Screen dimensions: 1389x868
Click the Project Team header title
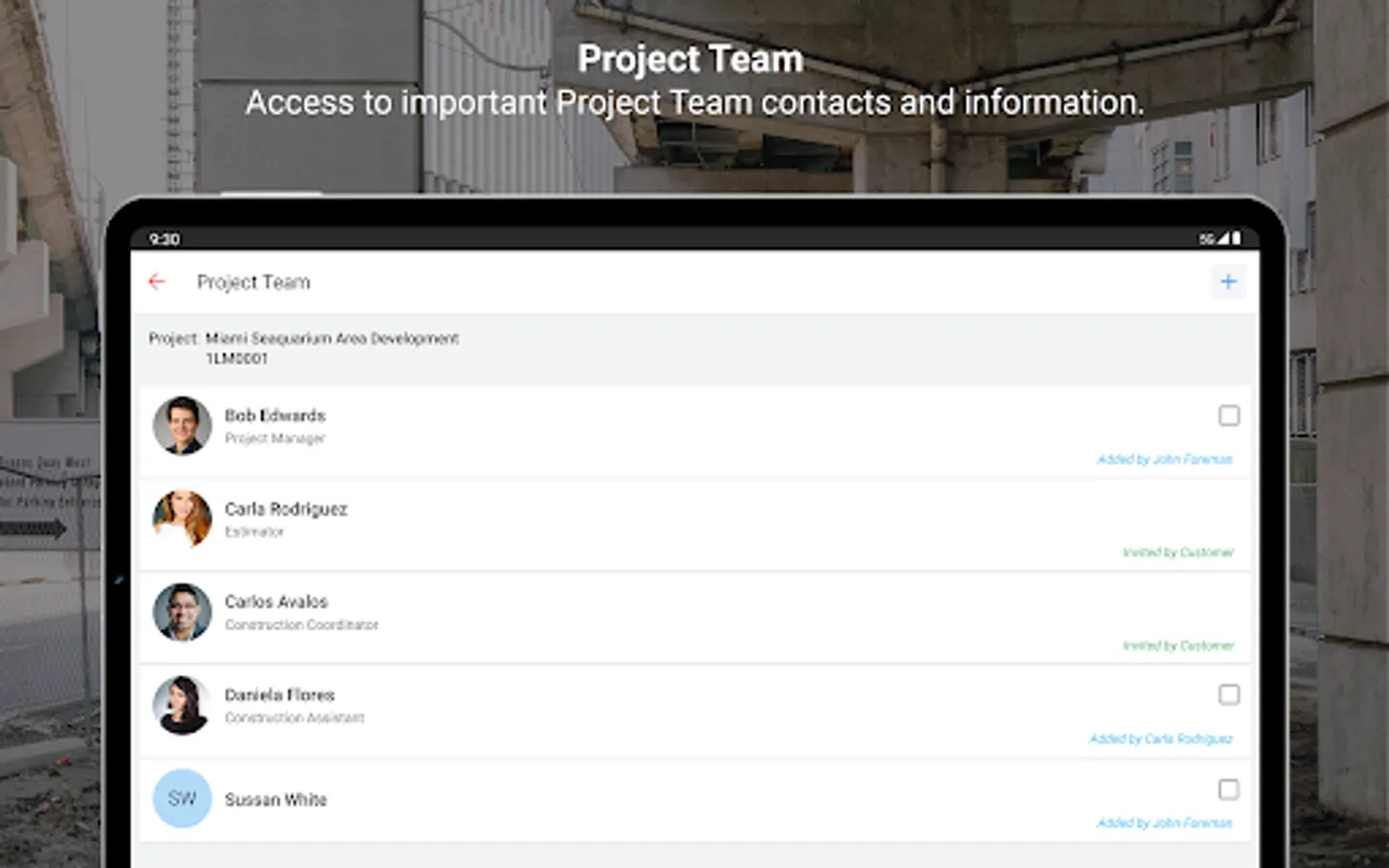click(254, 282)
